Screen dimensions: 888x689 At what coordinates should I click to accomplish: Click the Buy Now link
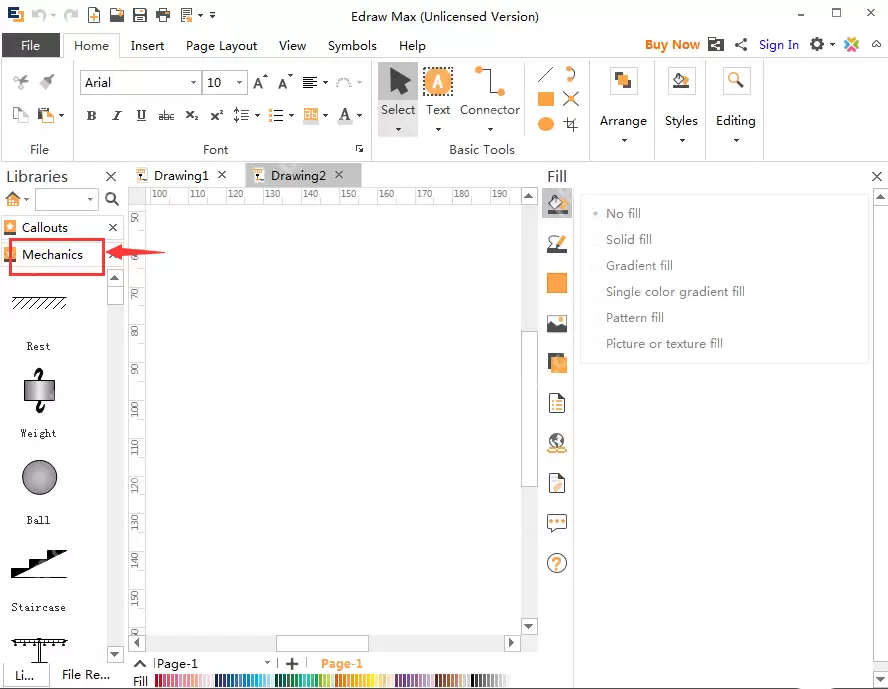click(x=672, y=45)
